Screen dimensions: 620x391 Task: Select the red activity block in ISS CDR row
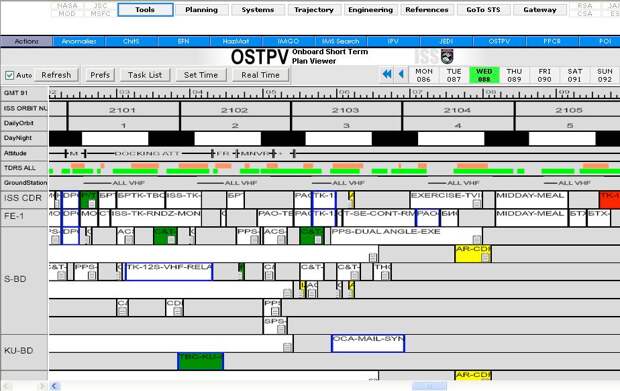click(x=609, y=200)
